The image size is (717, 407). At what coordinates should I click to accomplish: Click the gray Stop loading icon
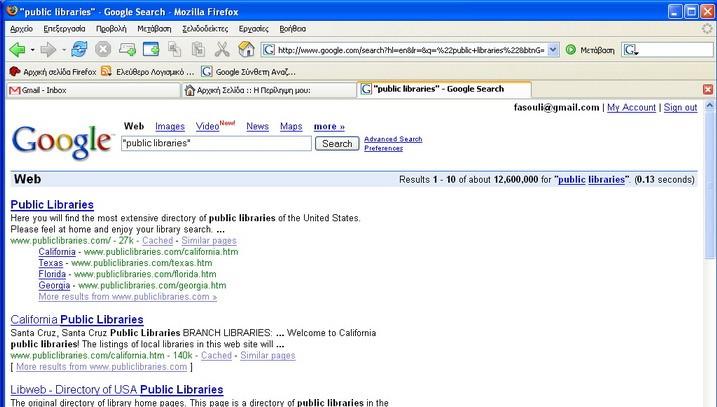[103, 49]
